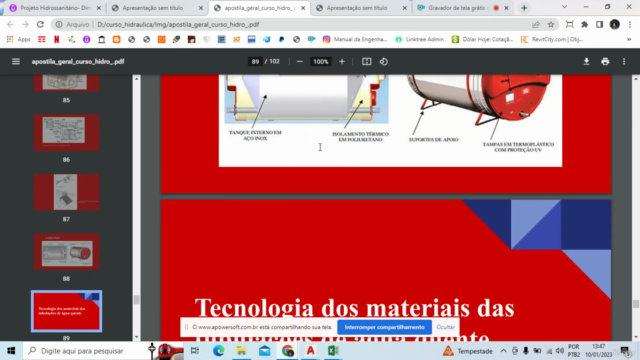
Task: Click Interromper compartilhamento button
Action: [x=384, y=327]
